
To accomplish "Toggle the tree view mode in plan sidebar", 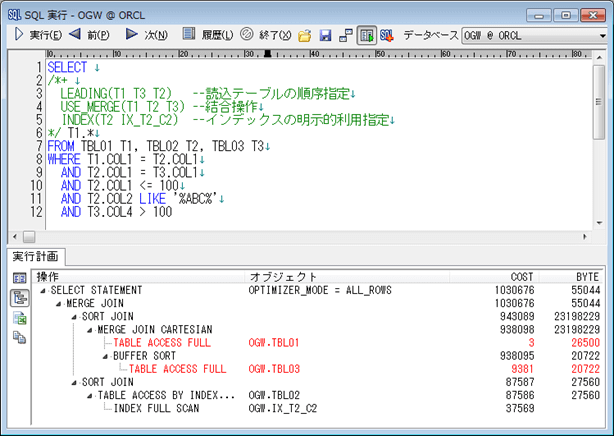I will click(x=19, y=297).
